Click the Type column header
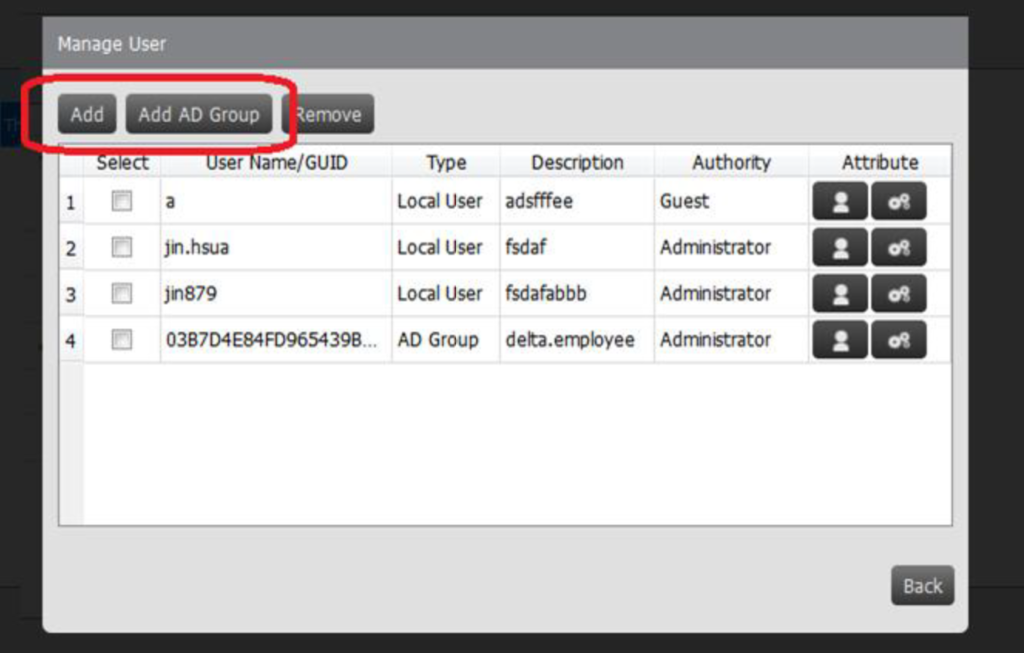The image size is (1024, 653). coord(446,162)
